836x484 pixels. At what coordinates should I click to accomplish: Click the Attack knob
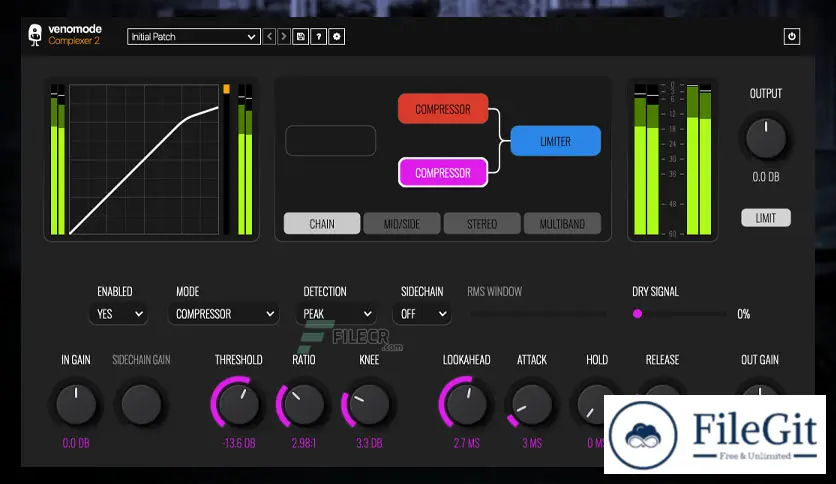coord(532,405)
